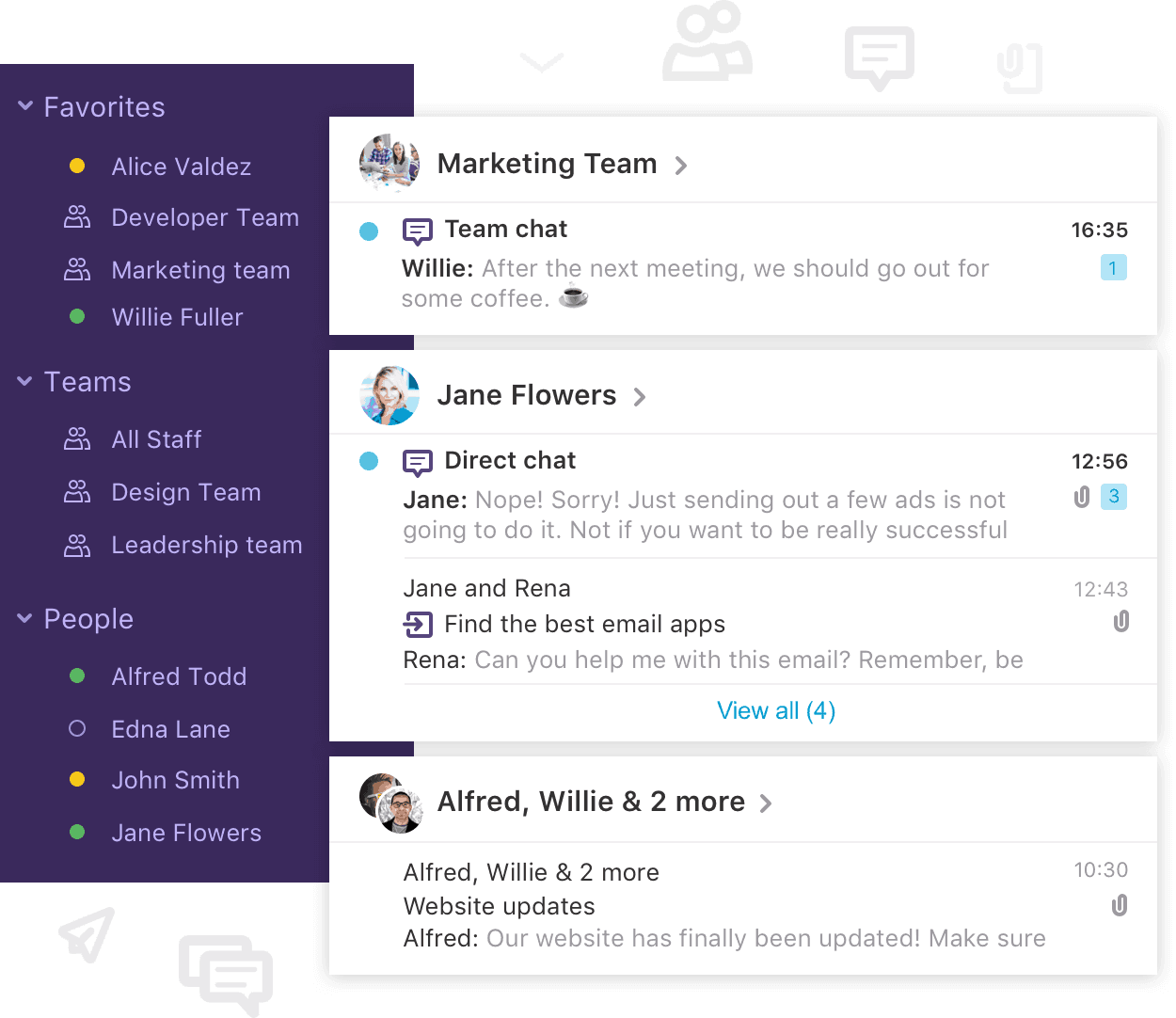Click the paperclip attachment icon on Direct chat

click(x=1082, y=497)
